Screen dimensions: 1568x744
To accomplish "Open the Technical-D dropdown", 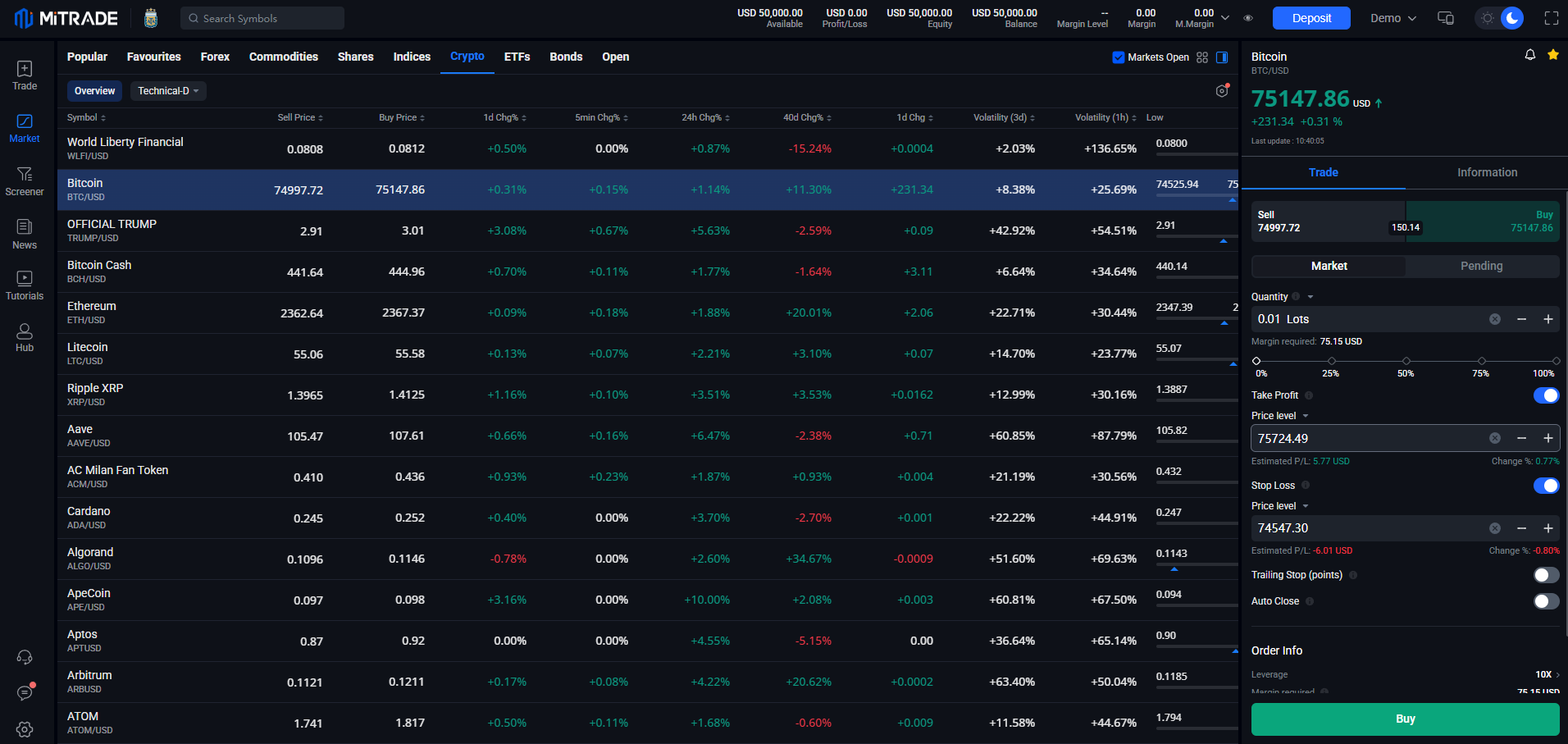I will coord(168,90).
